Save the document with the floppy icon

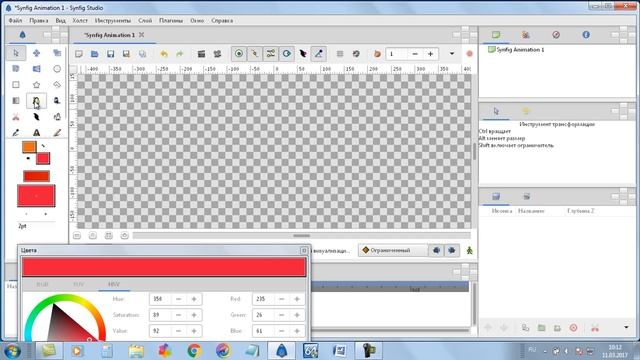pos(110,54)
